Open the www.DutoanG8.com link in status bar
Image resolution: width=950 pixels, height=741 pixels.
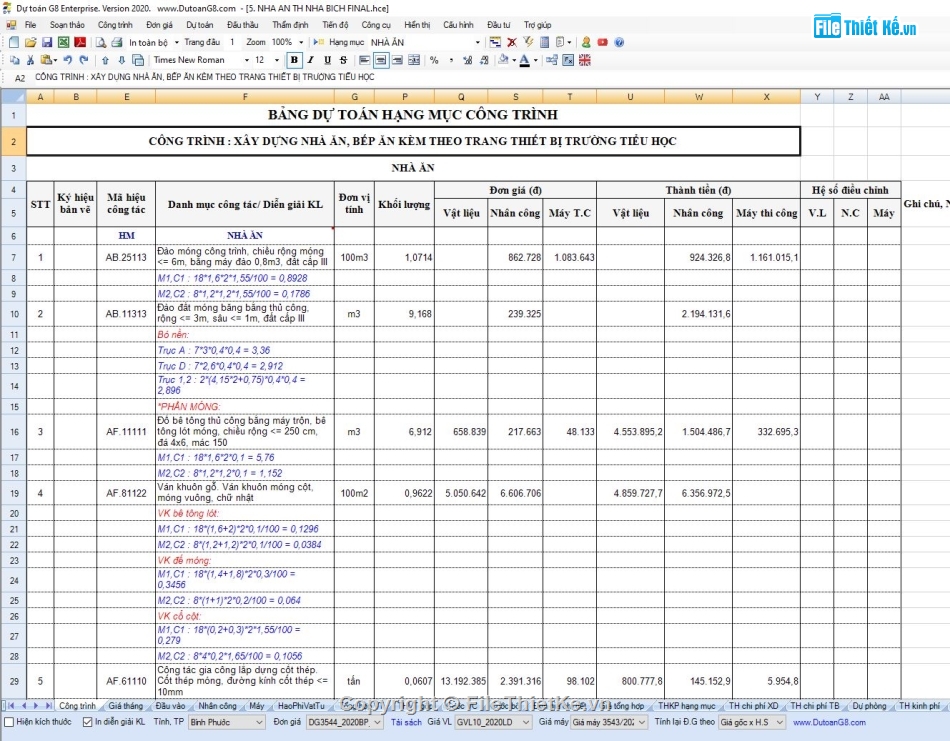point(829,722)
